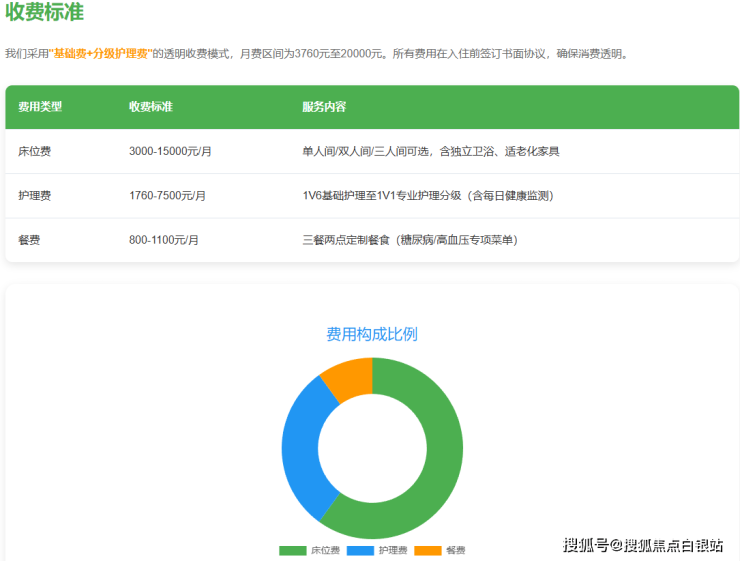This screenshot has width=740, height=561.
Task: Select the 床位费 row label
Action: point(35,152)
